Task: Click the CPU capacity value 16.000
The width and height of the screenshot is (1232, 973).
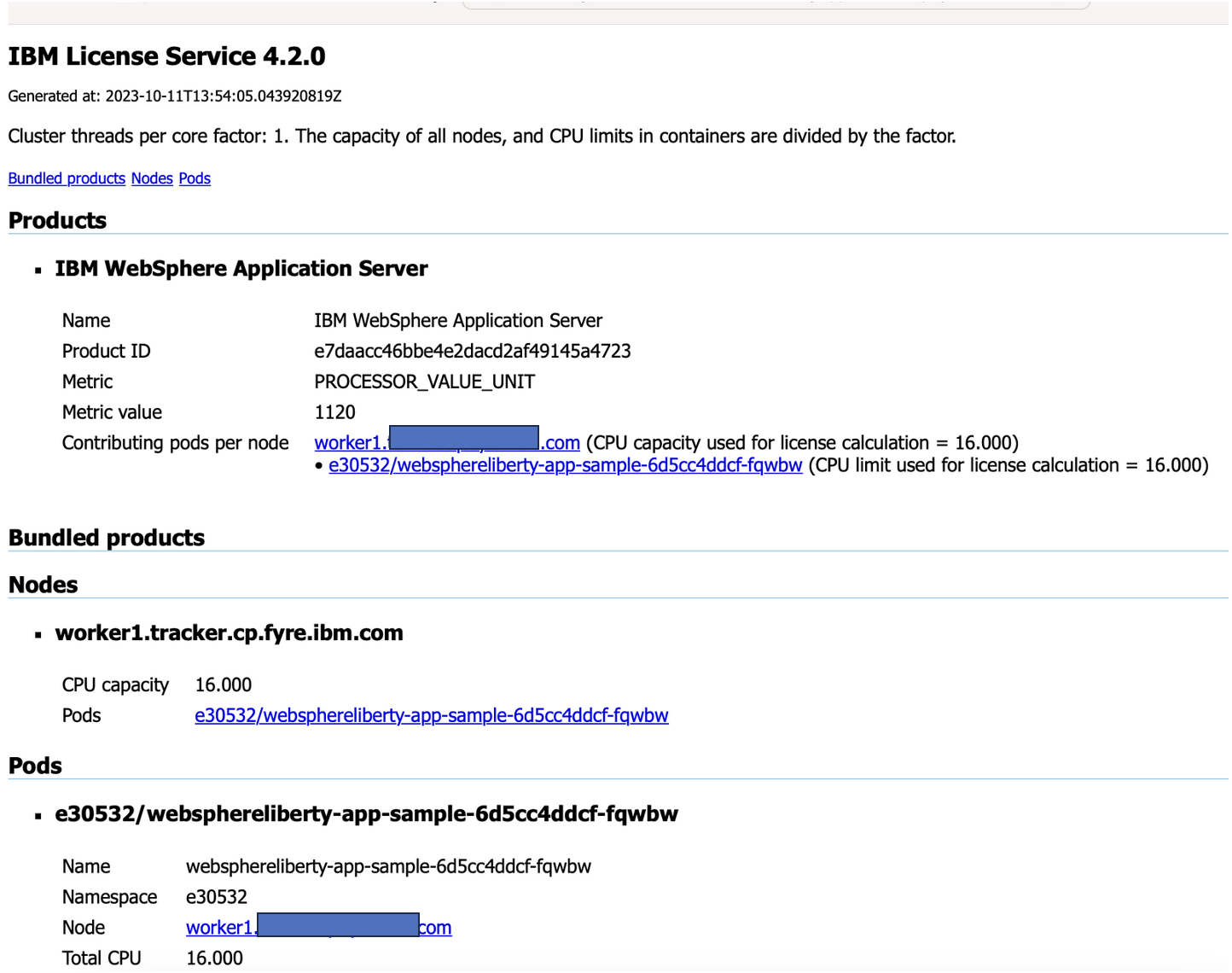Action: (x=225, y=685)
